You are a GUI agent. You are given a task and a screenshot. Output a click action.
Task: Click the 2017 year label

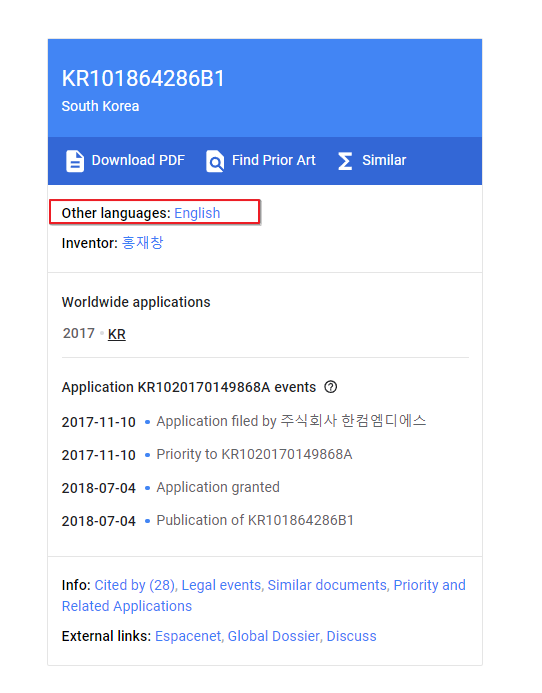pos(79,333)
